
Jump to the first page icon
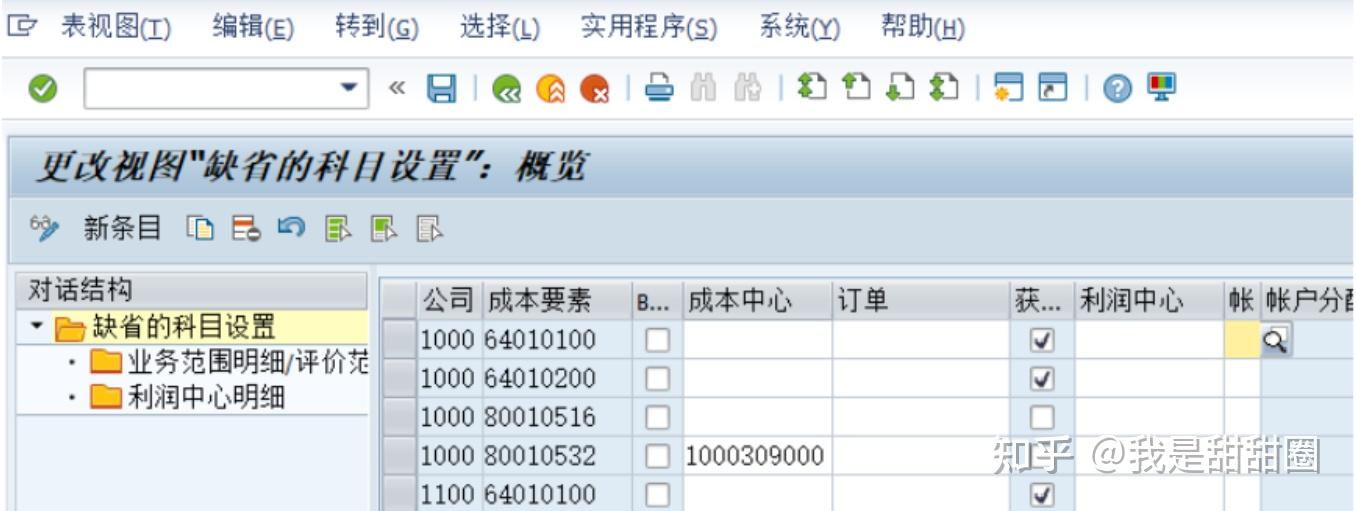point(810,88)
